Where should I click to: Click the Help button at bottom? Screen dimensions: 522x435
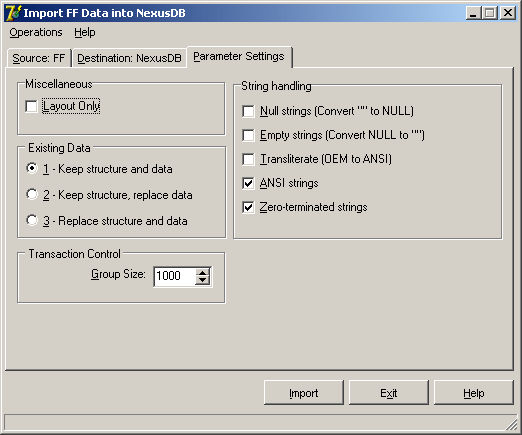(474, 393)
